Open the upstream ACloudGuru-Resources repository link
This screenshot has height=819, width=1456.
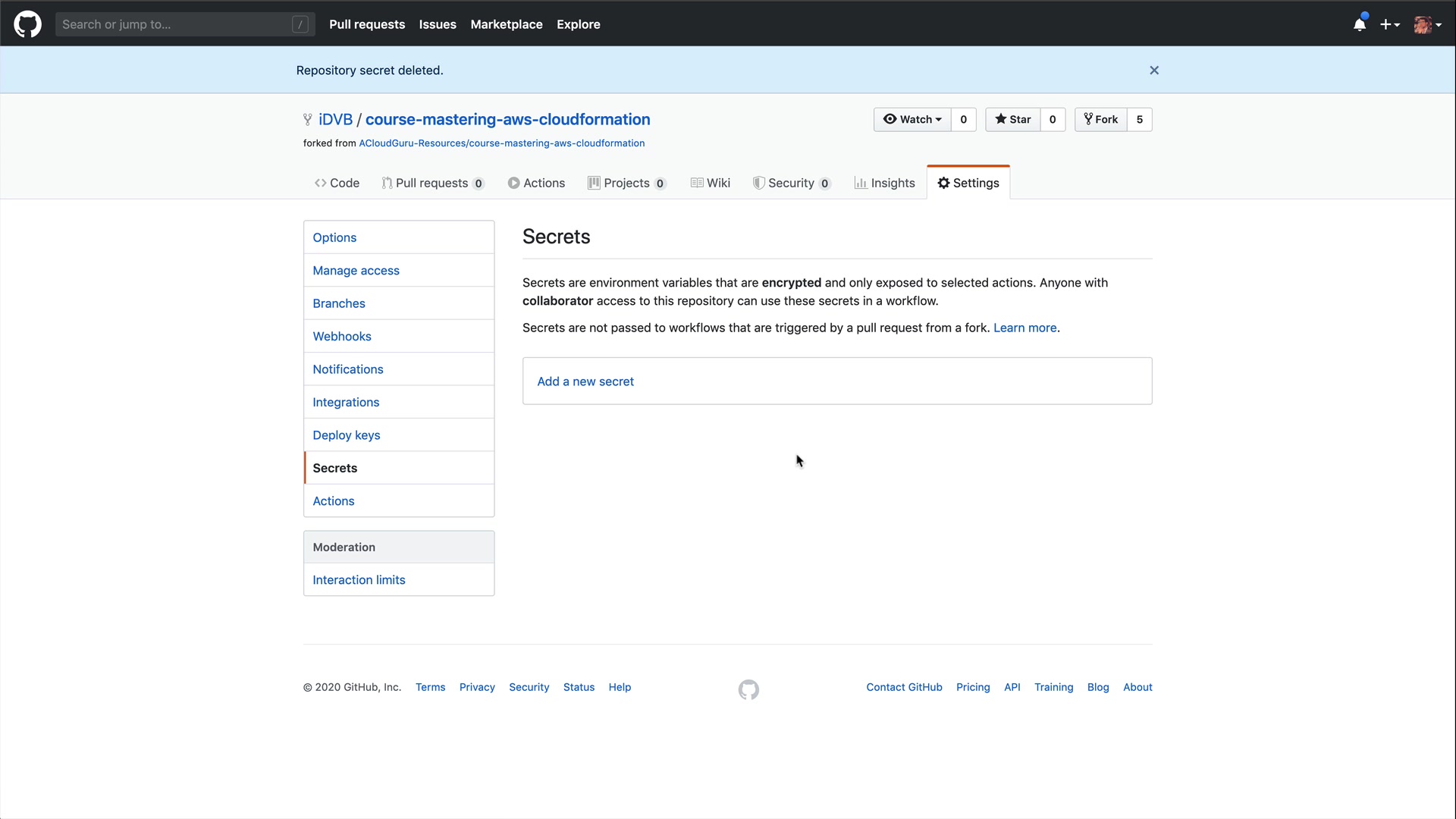[501, 143]
